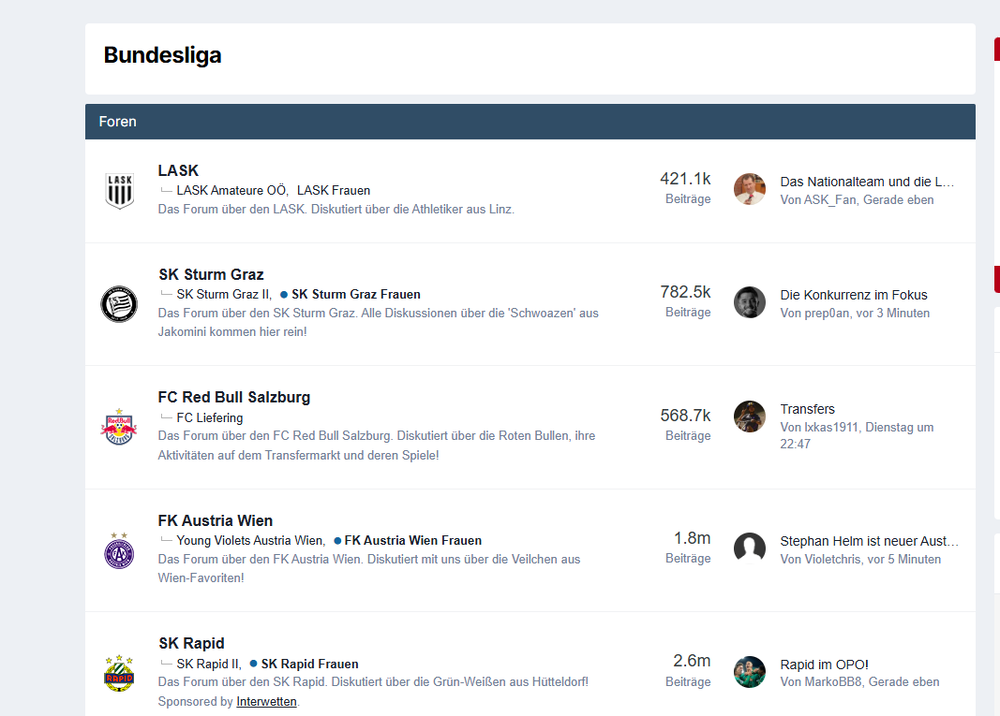Open lxkas1911's avatar in Salzburg row

tap(749, 416)
